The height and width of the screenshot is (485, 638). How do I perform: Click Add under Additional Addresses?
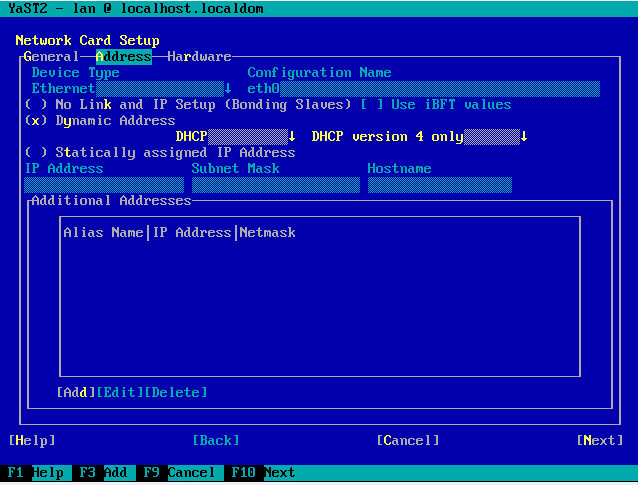pyautogui.click(x=76, y=392)
